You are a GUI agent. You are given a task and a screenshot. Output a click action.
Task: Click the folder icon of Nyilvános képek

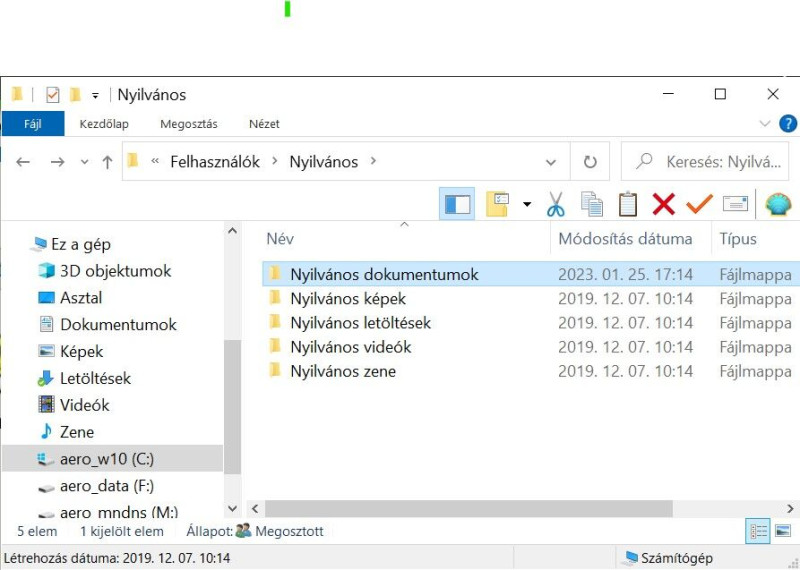click(275, 297)
